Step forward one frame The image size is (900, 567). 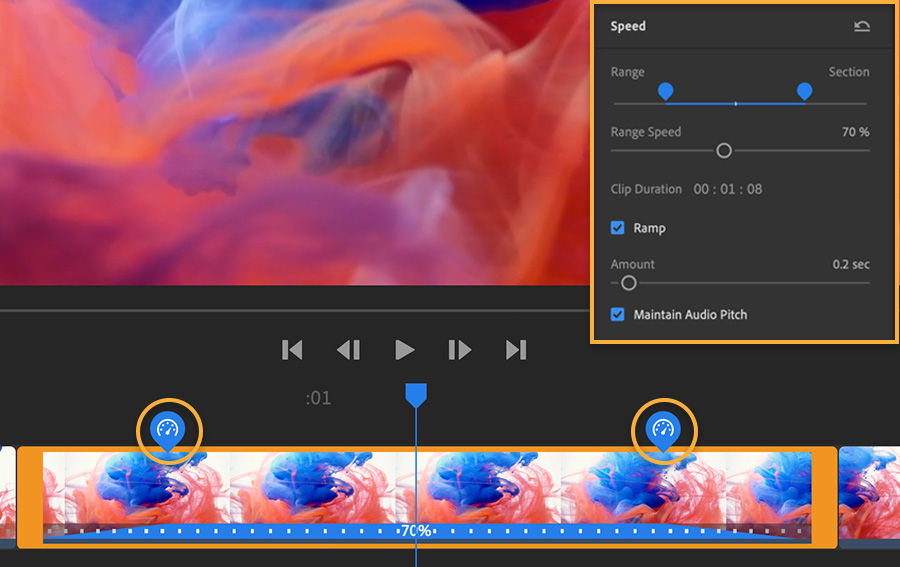(x=460, y=349)
